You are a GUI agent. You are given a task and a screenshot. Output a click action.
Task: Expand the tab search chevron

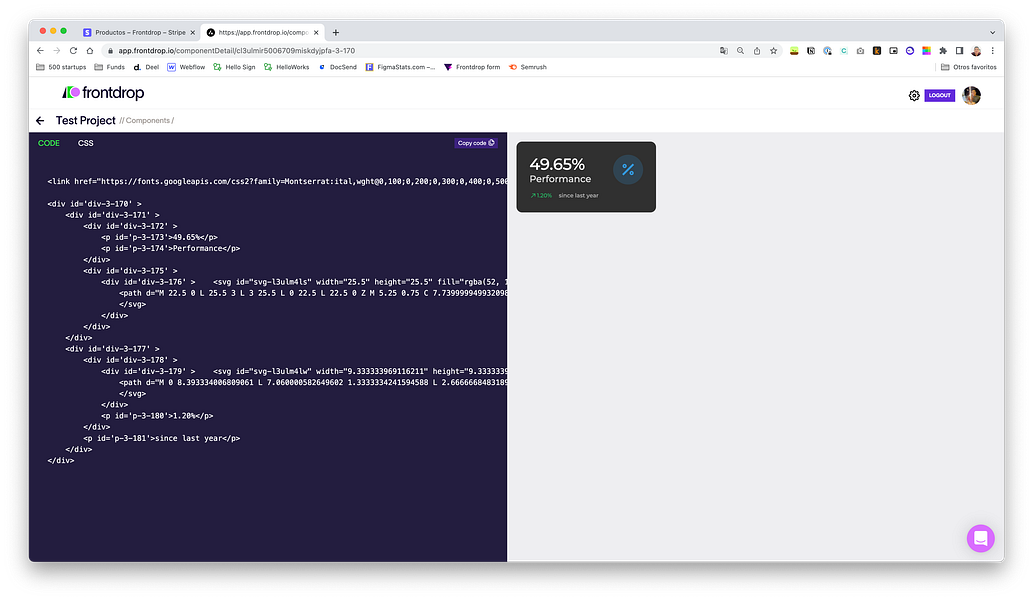[x=992, y=32]
